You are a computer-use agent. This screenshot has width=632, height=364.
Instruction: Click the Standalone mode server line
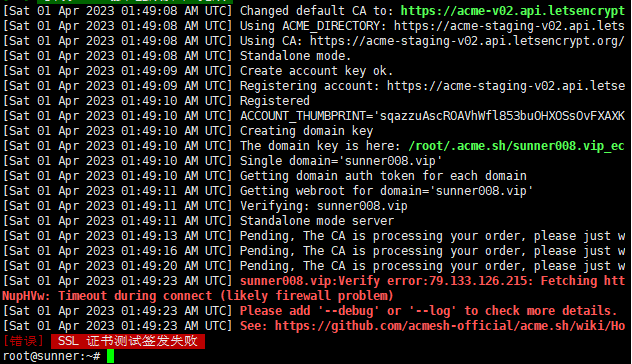click(x=317, y=221)
